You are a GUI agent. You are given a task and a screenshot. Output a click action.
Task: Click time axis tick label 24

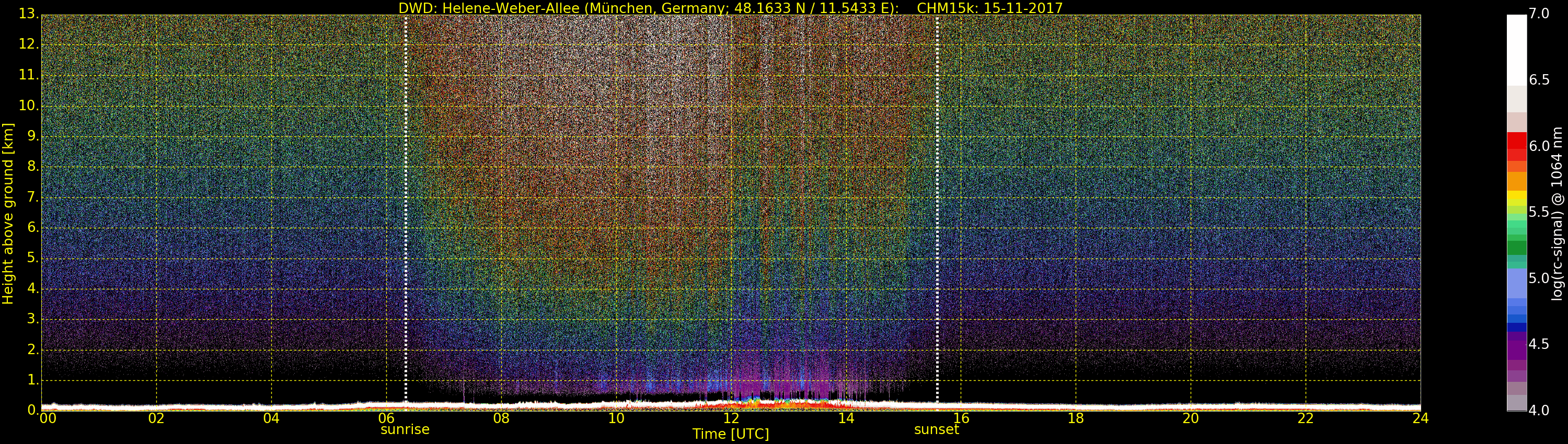point(1421,418)
